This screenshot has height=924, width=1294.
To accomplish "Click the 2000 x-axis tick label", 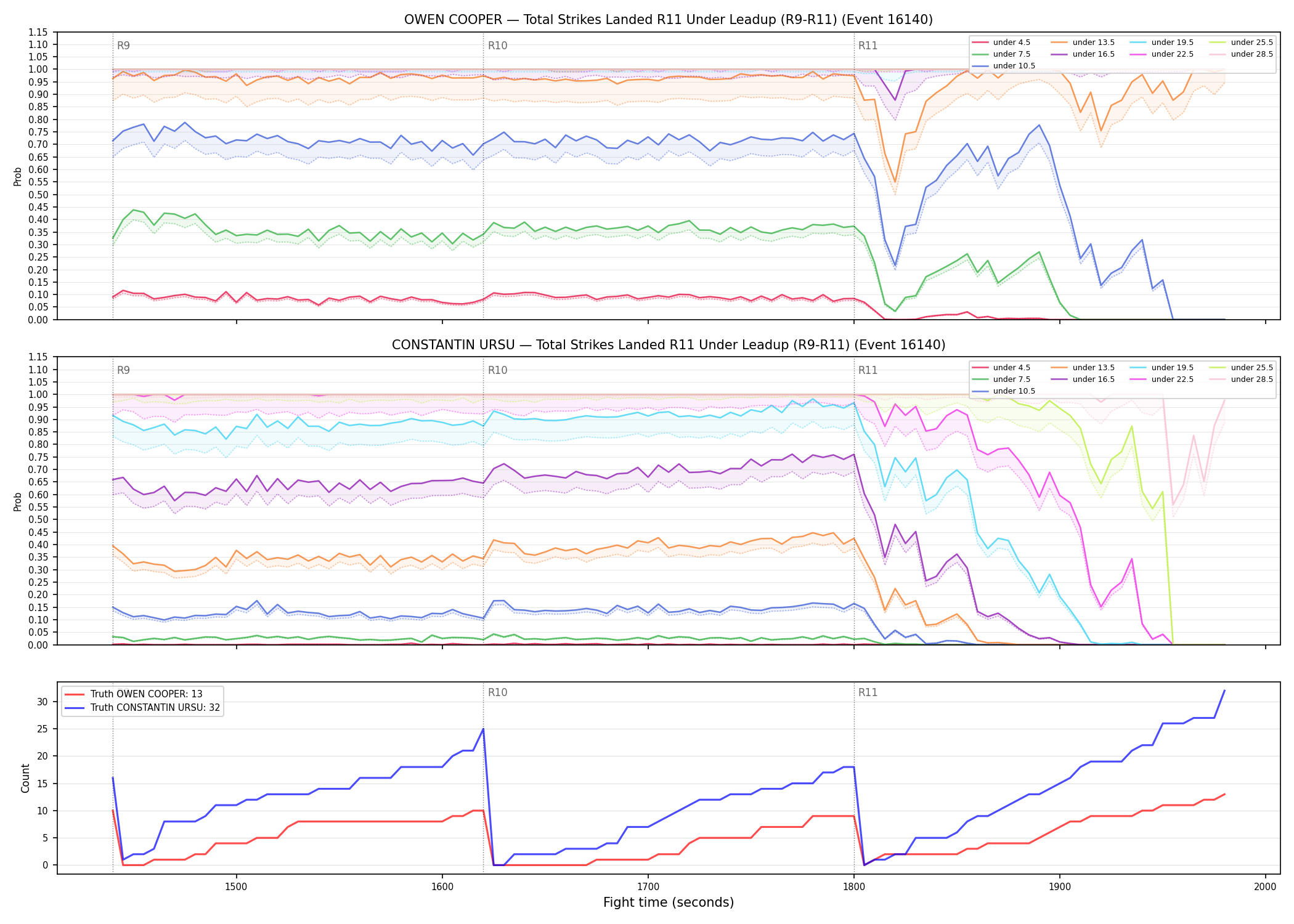I will [x=1265, y=886].
